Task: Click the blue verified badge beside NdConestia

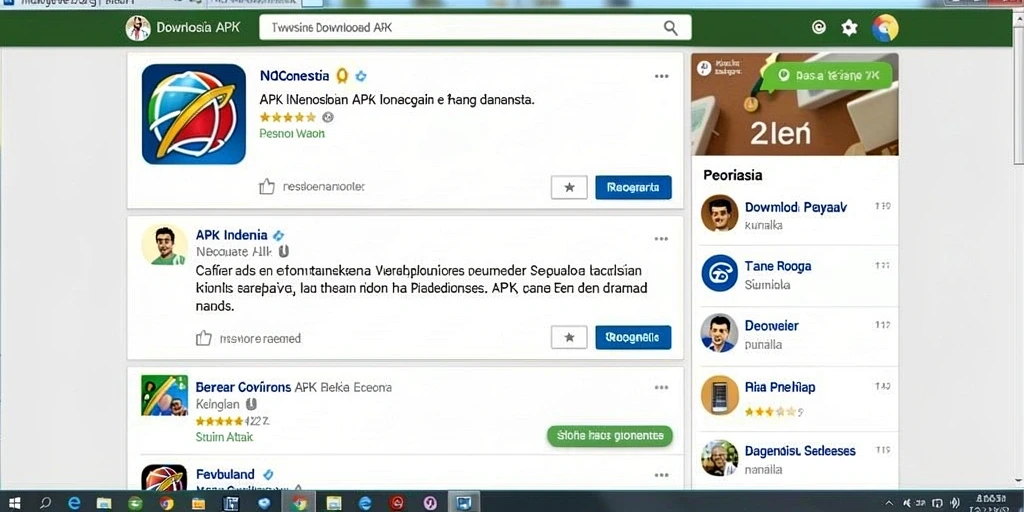Action: click(x=360, y=76)
